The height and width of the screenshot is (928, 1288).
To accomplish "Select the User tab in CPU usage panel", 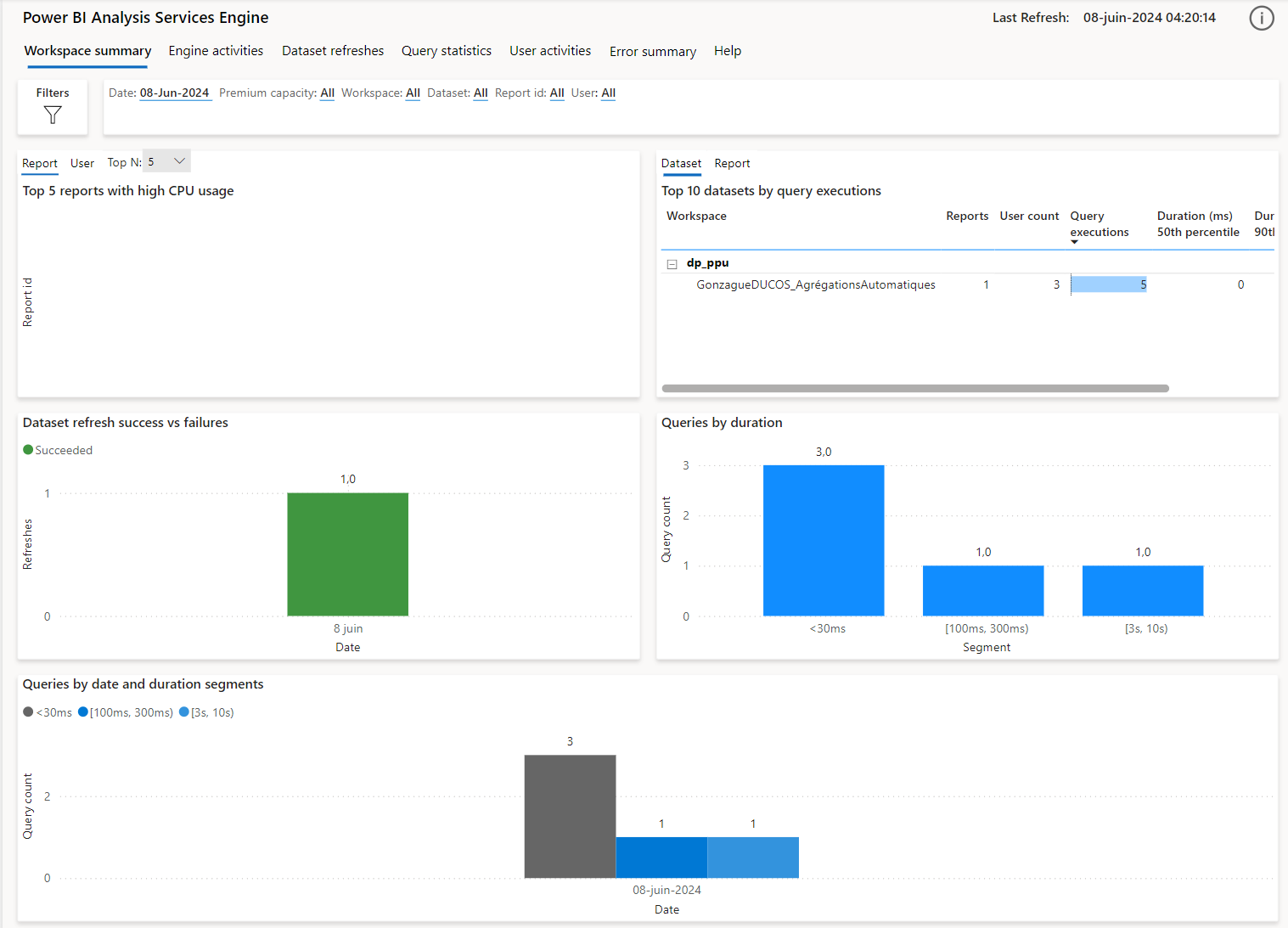I will 82,163.
